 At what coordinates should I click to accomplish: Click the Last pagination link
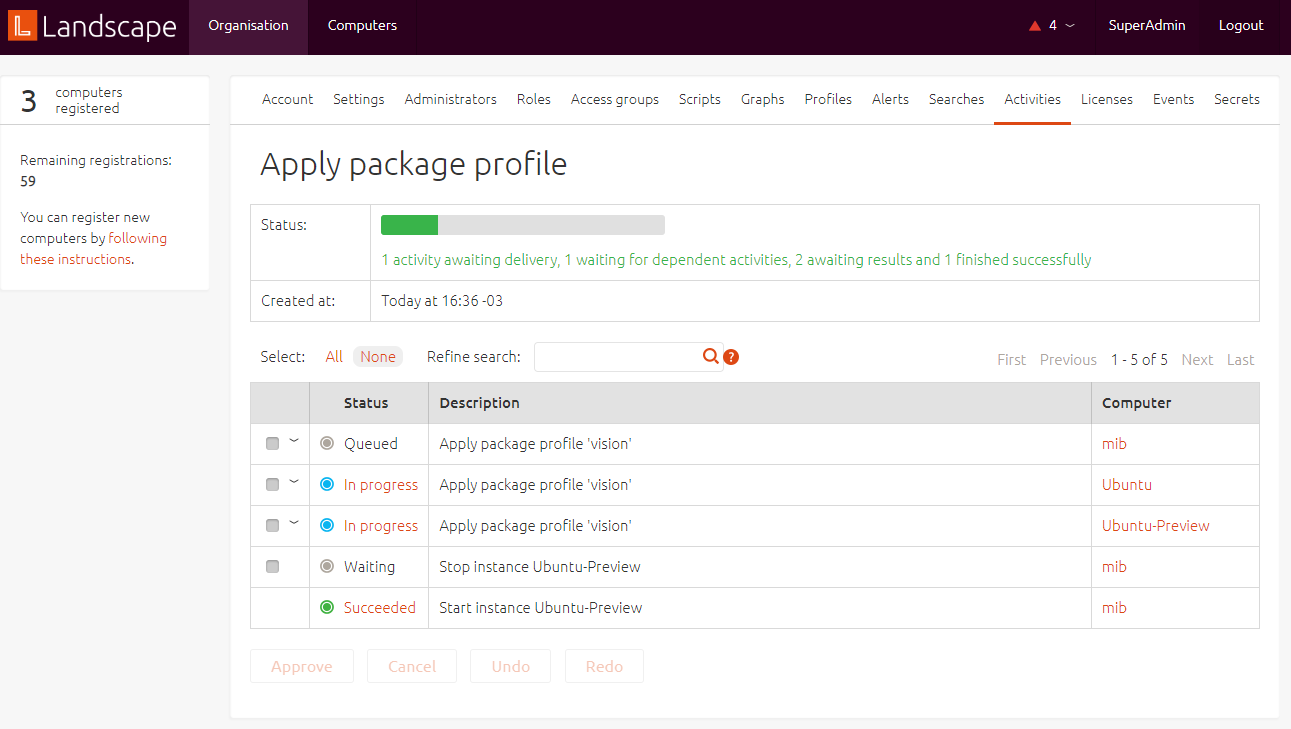[1241, 359]
